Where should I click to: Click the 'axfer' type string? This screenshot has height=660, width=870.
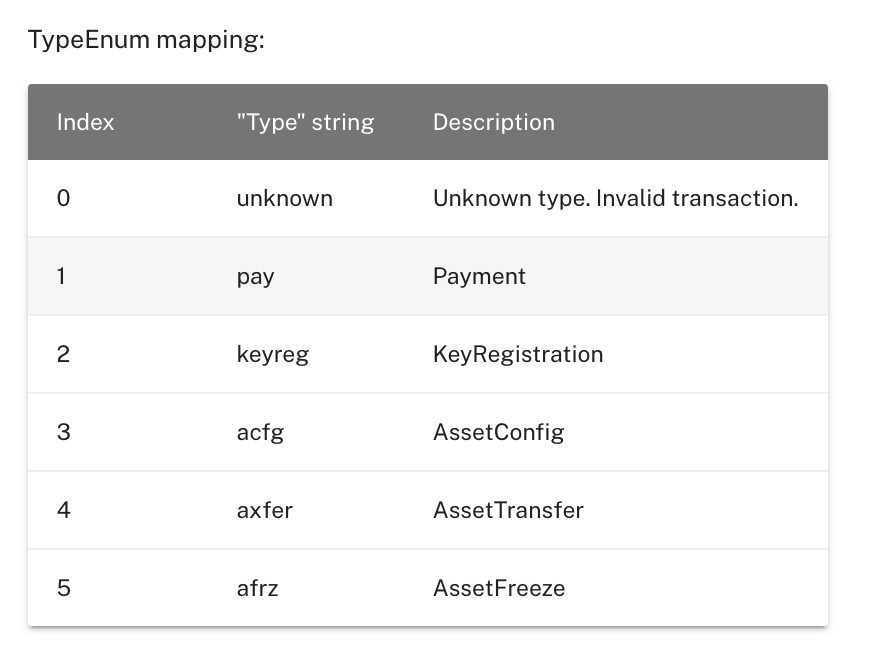pyautogui.click(x=264, y=510)
